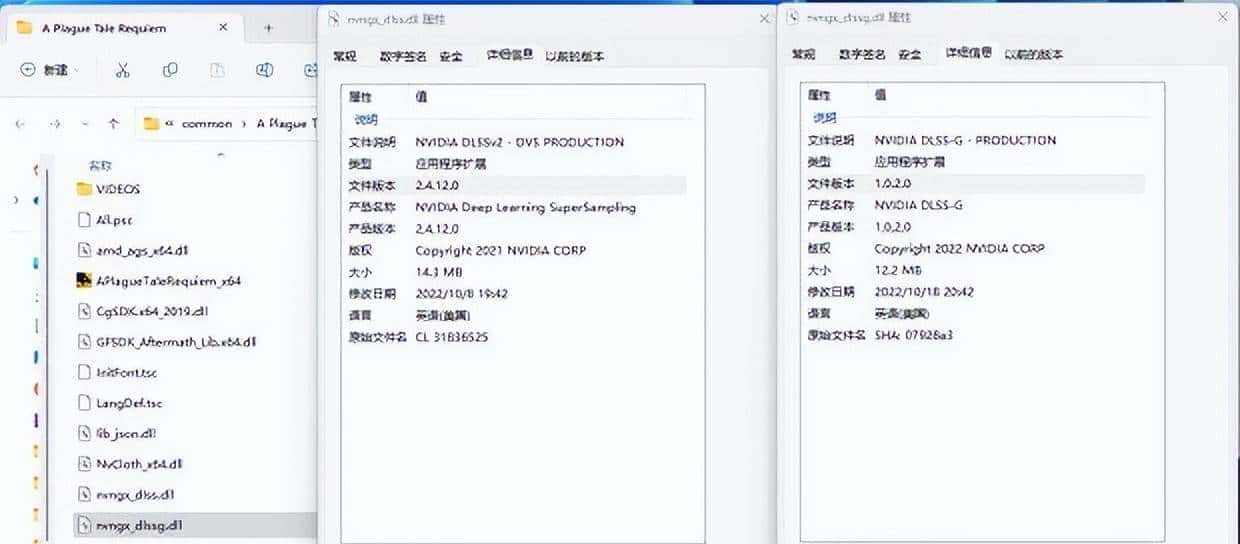Select the file GFSDK_Aftermath_Lib.x64.dll

coord(177,342)
